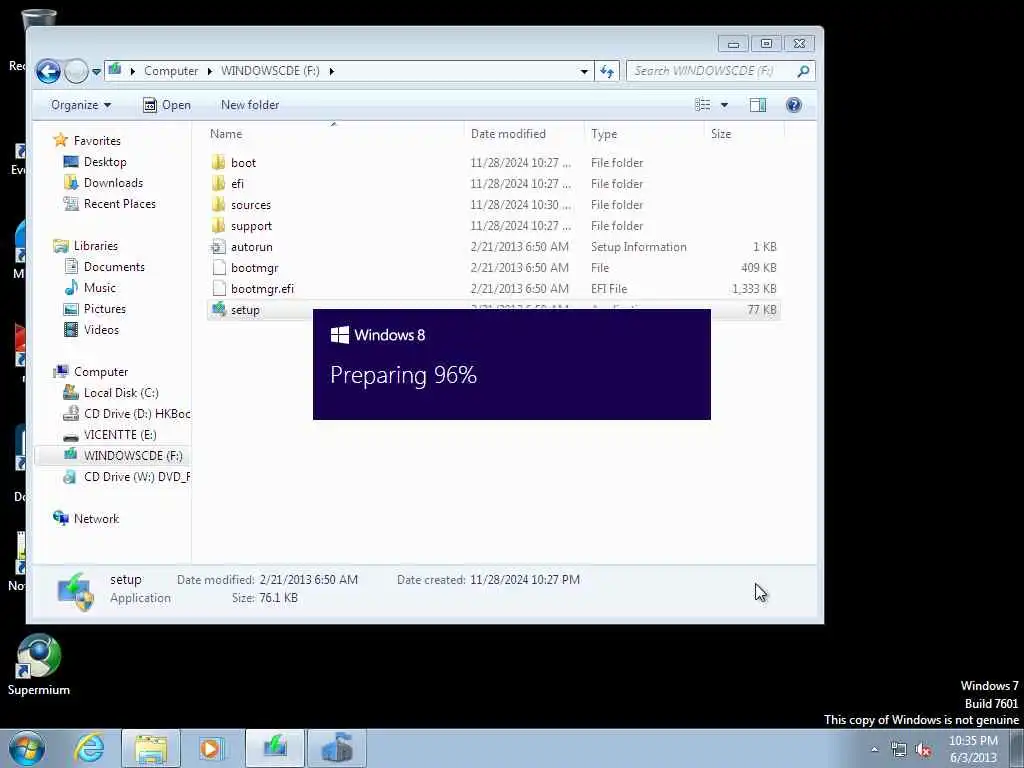
Task: Open Local Disk (C:) in navigation pane
Action: [x=121, y=392]
